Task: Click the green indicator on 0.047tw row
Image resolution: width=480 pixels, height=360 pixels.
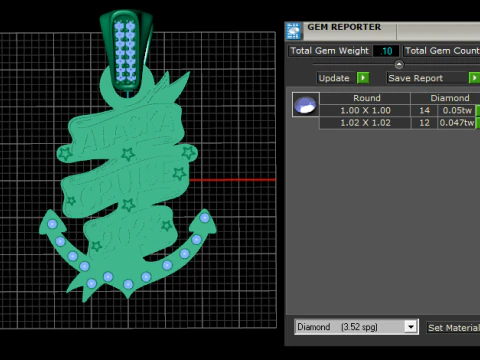Action: coord(478,123)
